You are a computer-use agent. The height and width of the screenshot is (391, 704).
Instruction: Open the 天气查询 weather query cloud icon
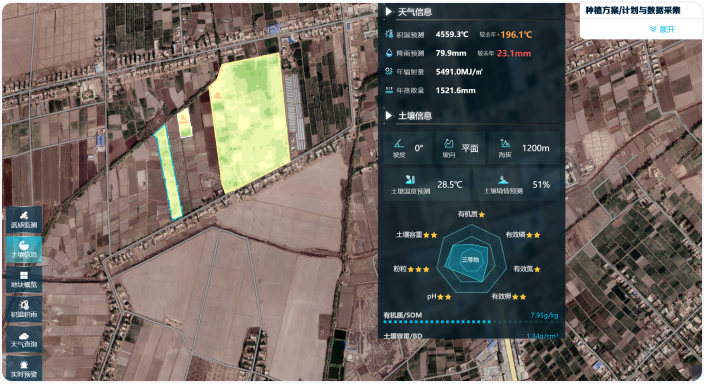[24, 339]
